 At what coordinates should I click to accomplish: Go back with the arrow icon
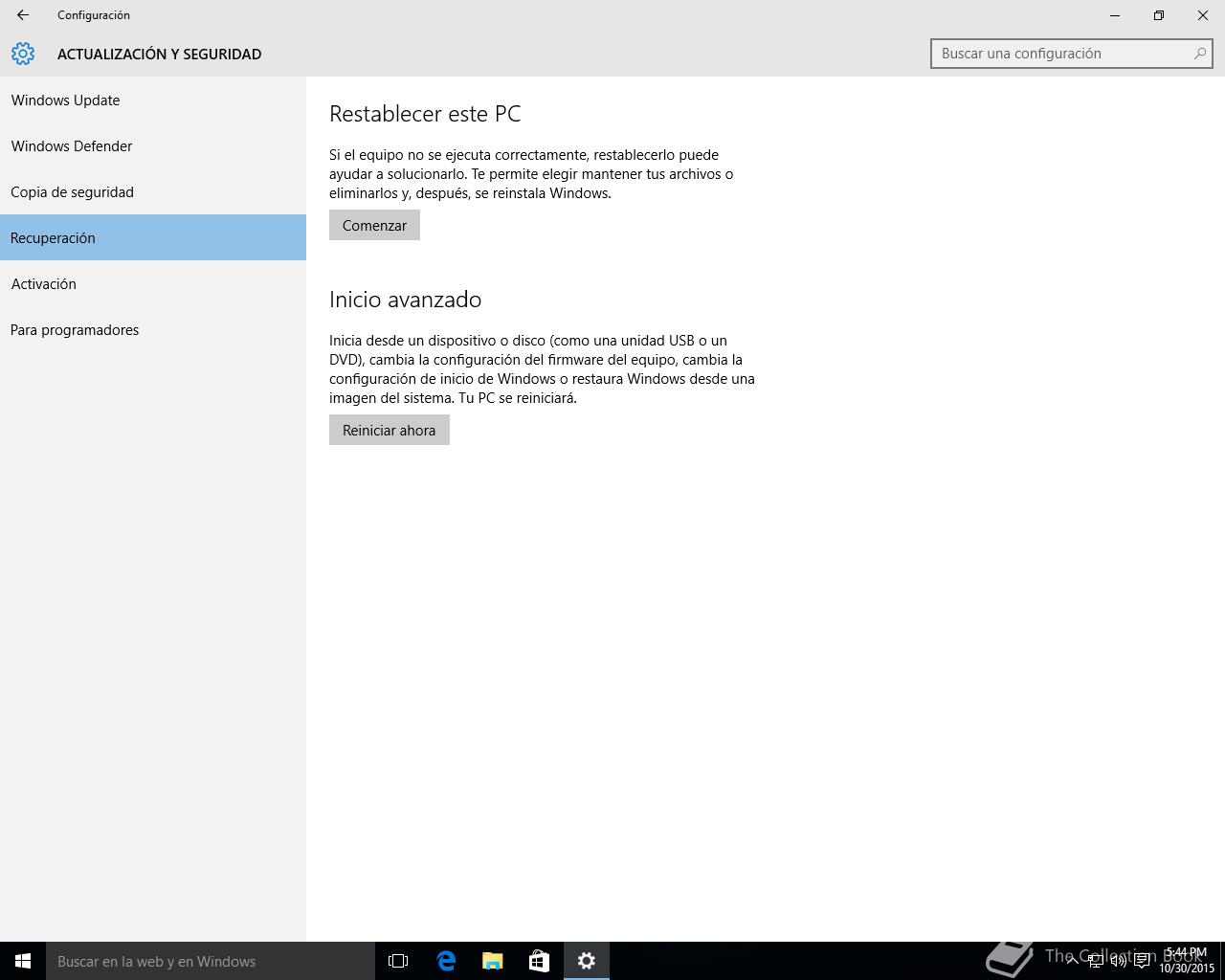(23, 15)
